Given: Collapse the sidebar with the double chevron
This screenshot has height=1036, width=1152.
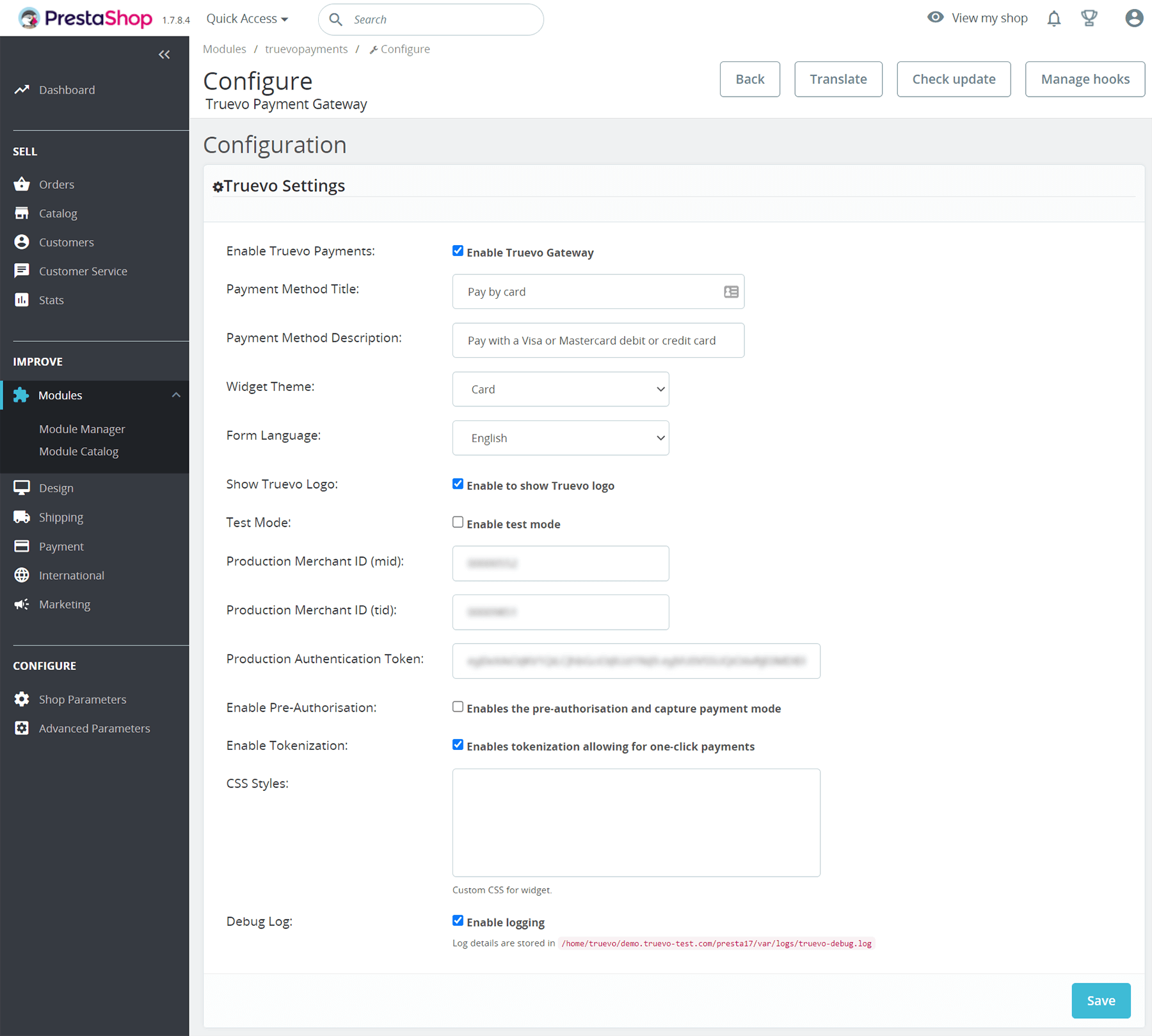Looking at the screenshot, I should click(164, 54).
